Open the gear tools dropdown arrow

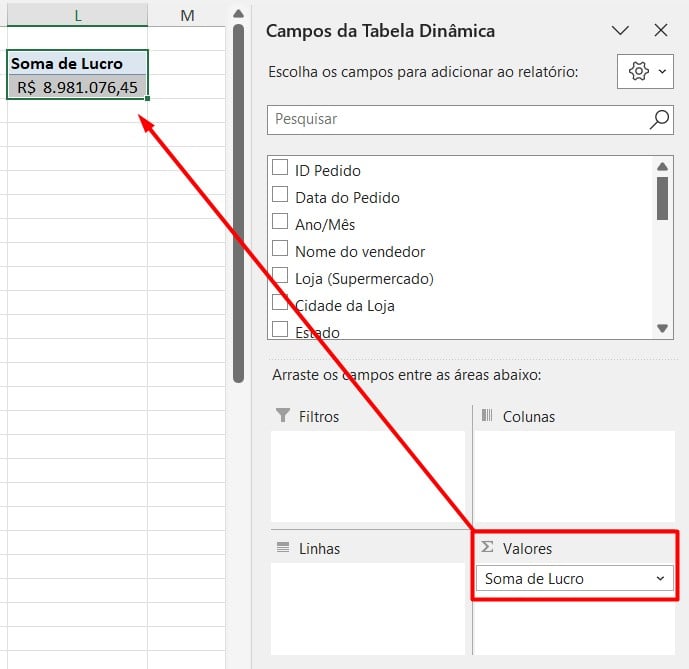(662, 73)
